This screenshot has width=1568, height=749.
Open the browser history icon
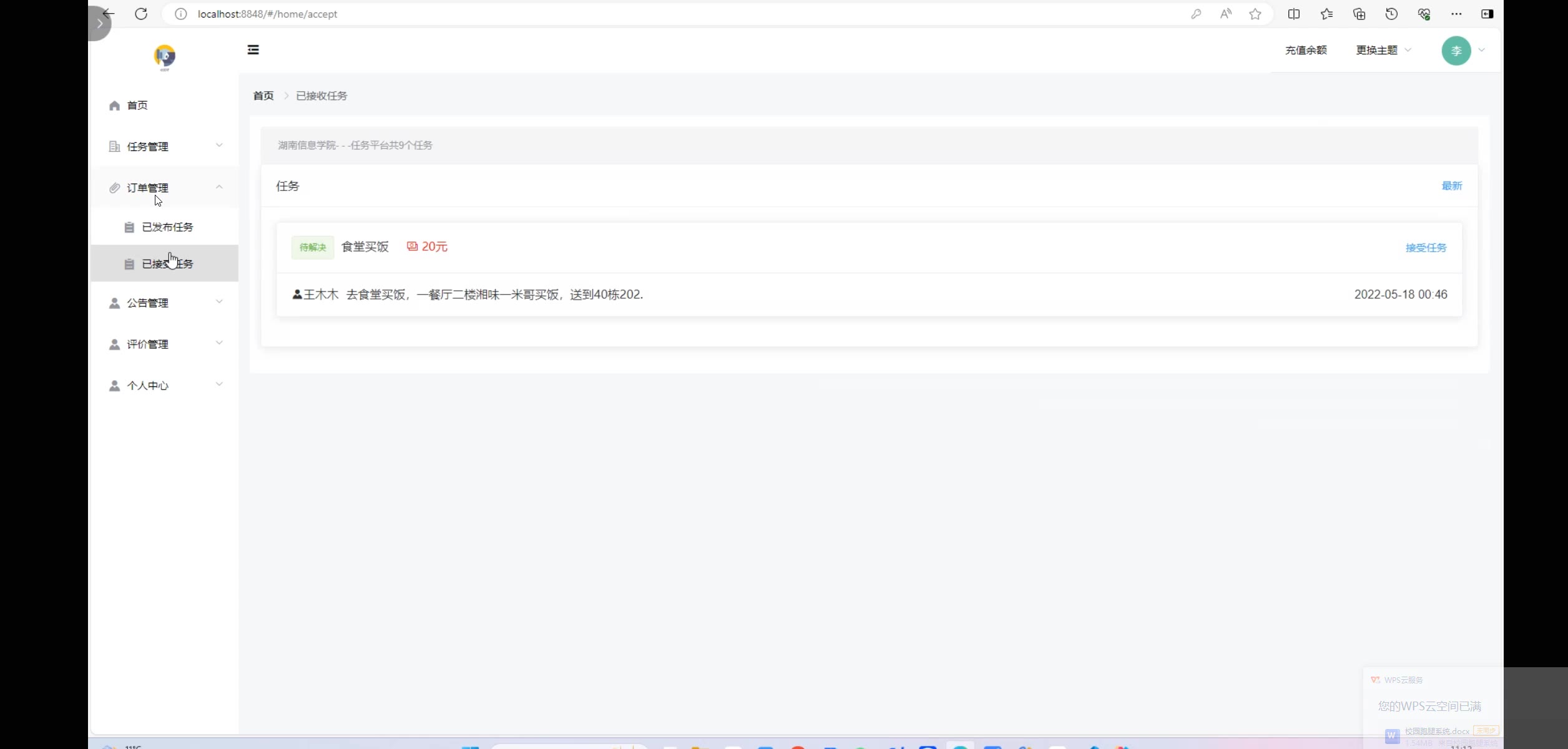(x=1391, y=14)
